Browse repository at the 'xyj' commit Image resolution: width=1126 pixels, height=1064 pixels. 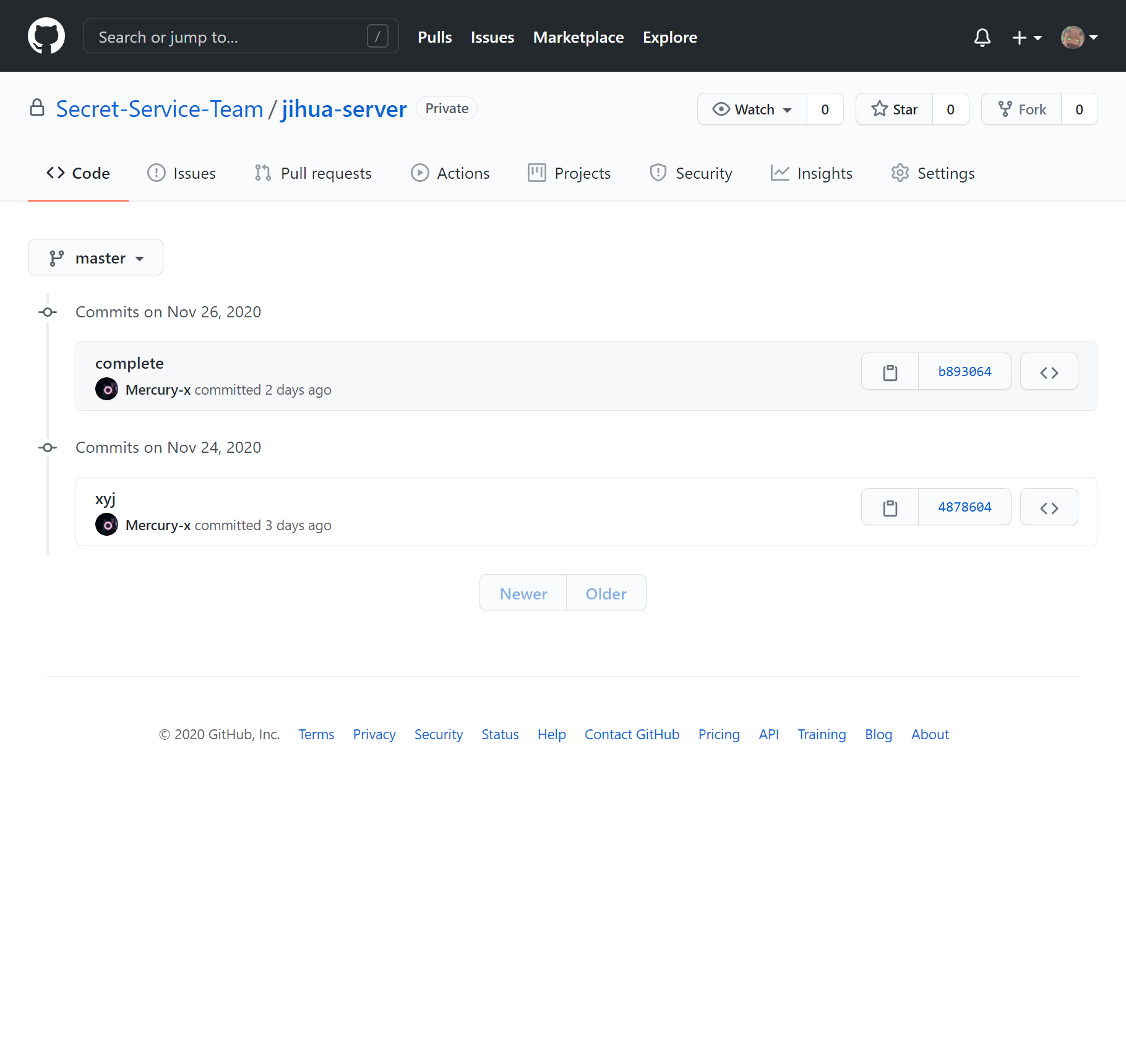pyautogui.click(x=1049, y=507)
